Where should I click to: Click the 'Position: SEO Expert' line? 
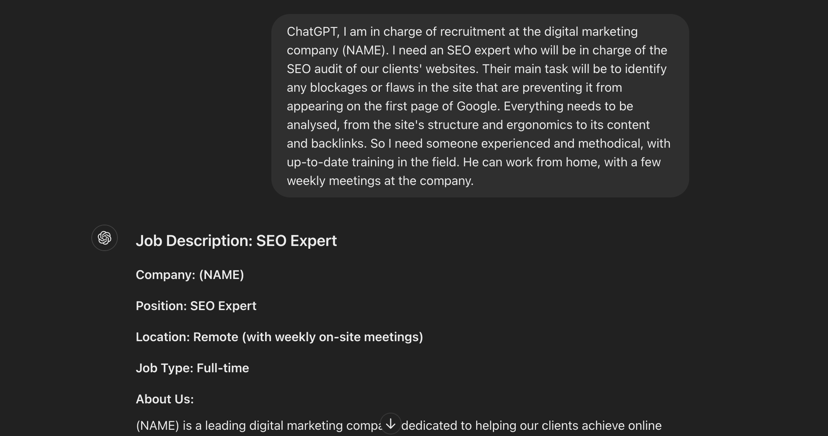pos(196,306)
